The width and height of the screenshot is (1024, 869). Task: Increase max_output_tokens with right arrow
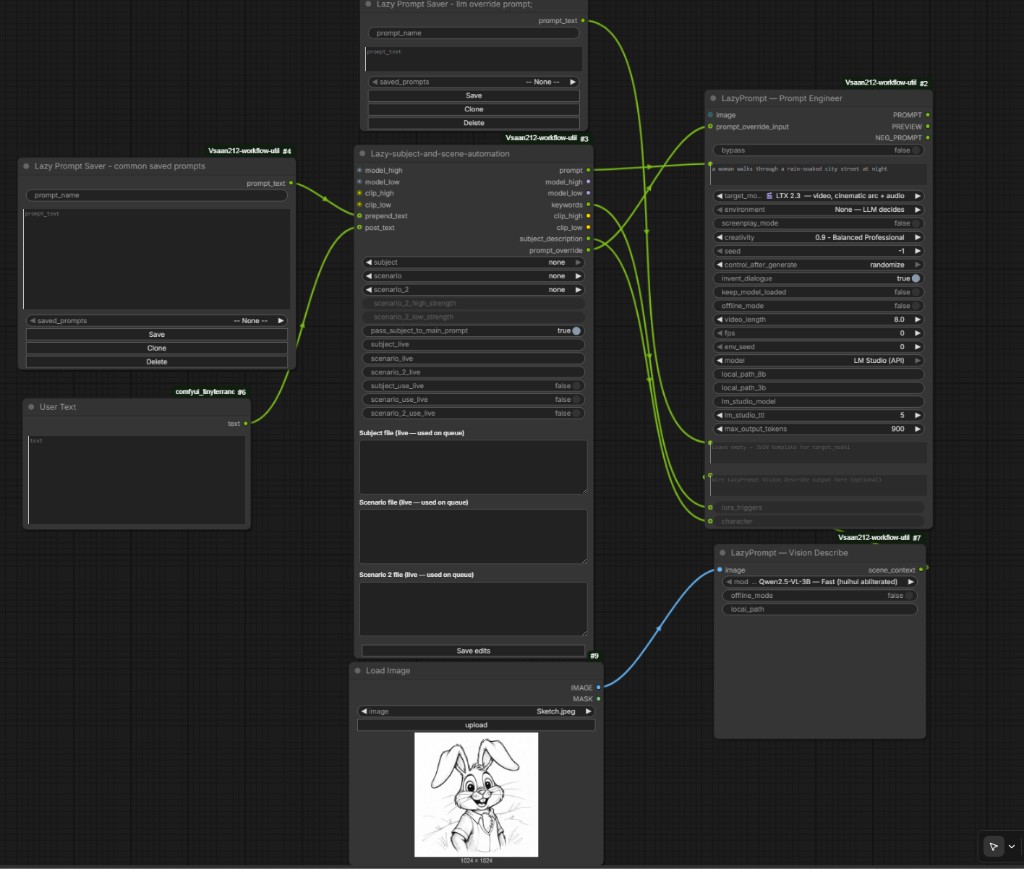(918, 429)
